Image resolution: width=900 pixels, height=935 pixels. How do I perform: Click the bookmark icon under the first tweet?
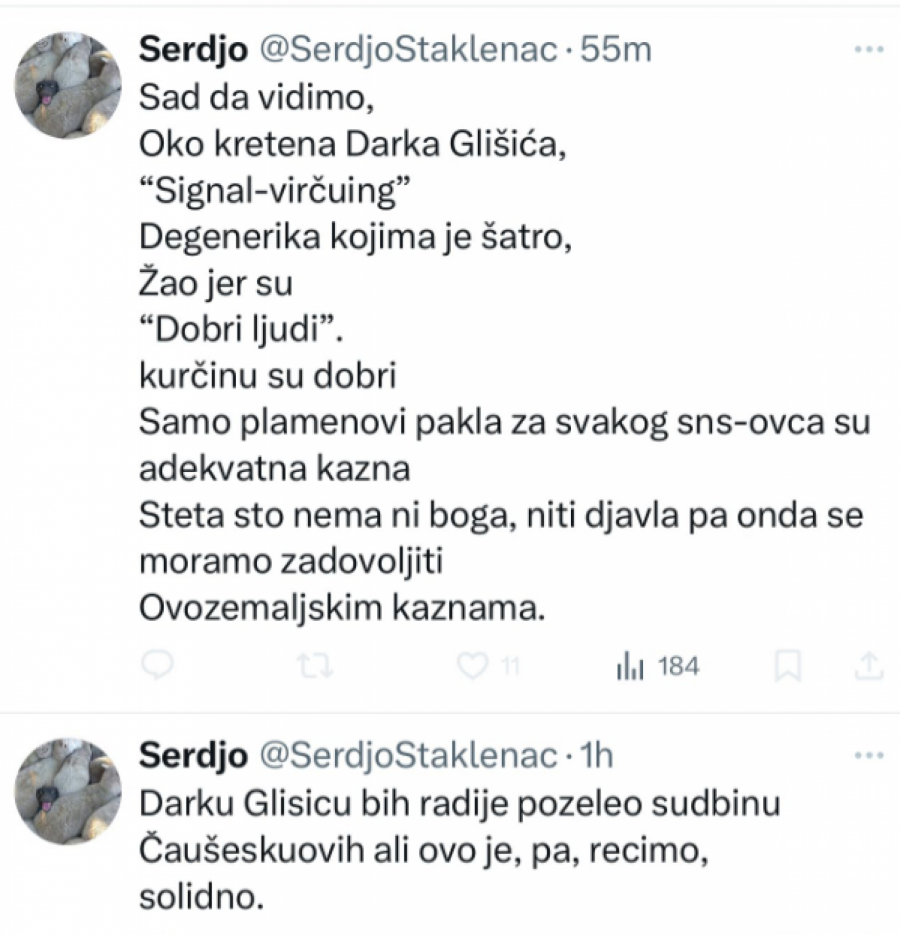(x=790, y=663)
